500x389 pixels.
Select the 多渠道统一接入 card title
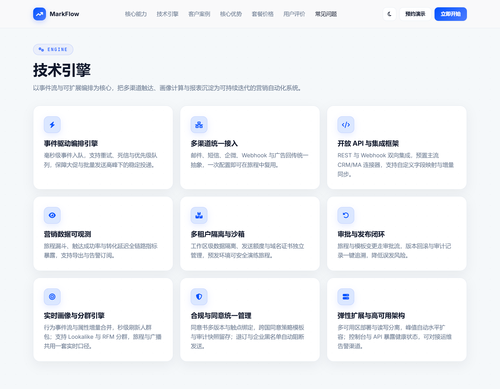214,144
